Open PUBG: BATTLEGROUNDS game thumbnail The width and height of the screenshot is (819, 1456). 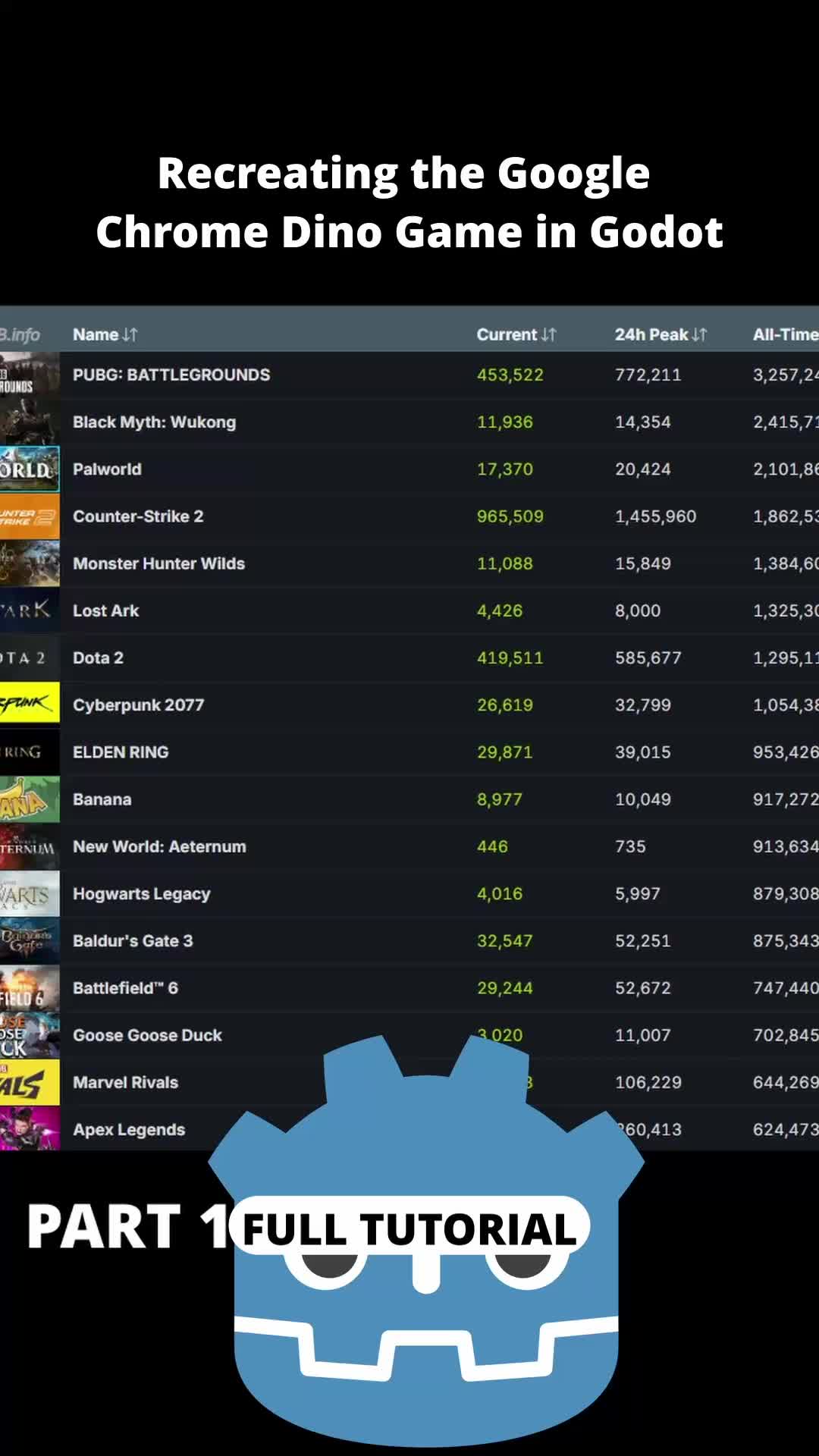[x=30, y=375]
